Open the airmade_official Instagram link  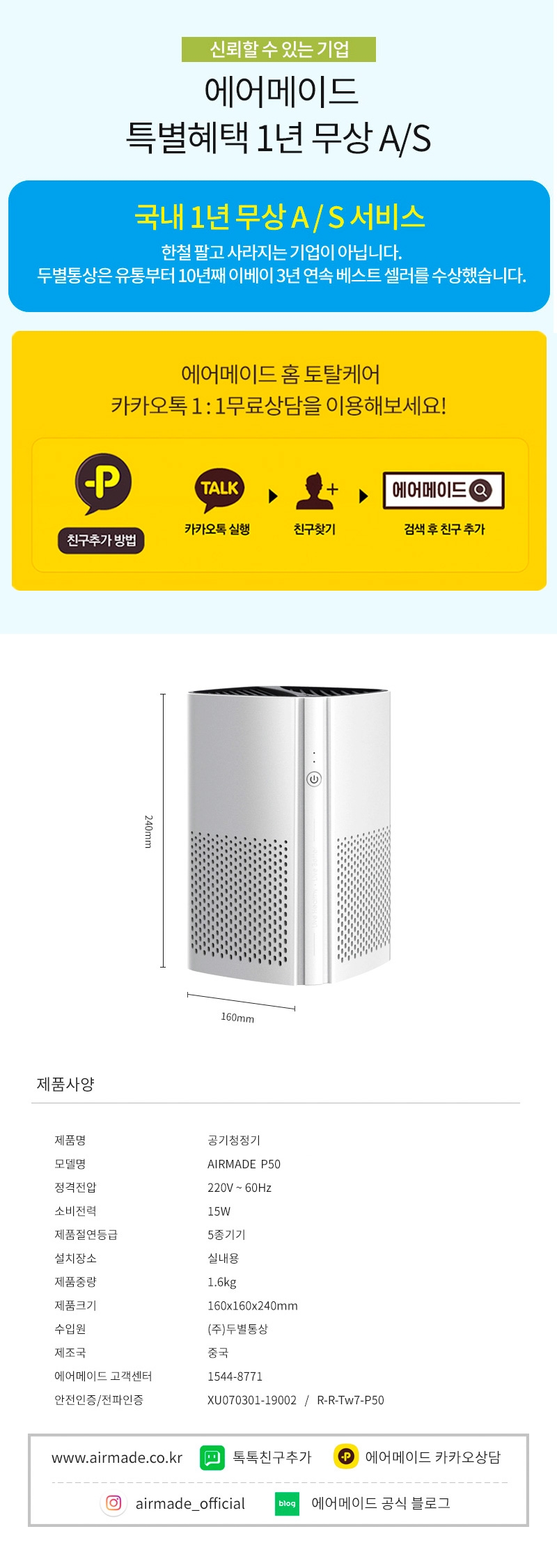click(x=190, y=1503)
